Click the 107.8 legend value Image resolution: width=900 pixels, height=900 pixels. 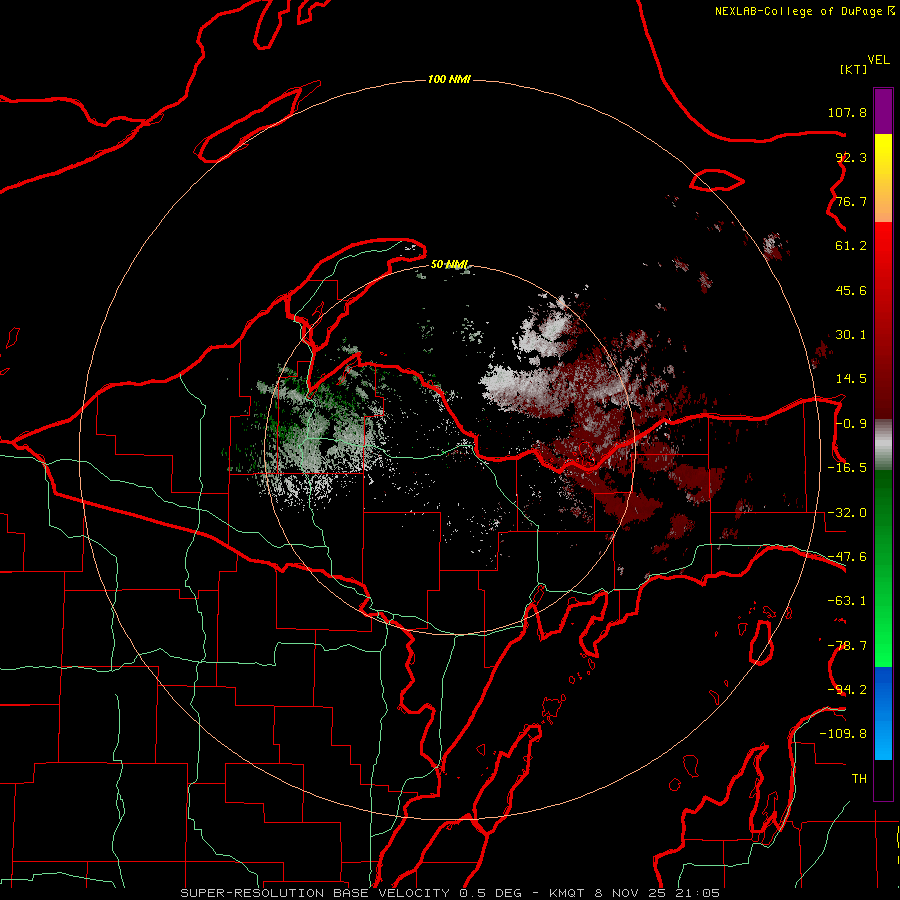point(847,112)
